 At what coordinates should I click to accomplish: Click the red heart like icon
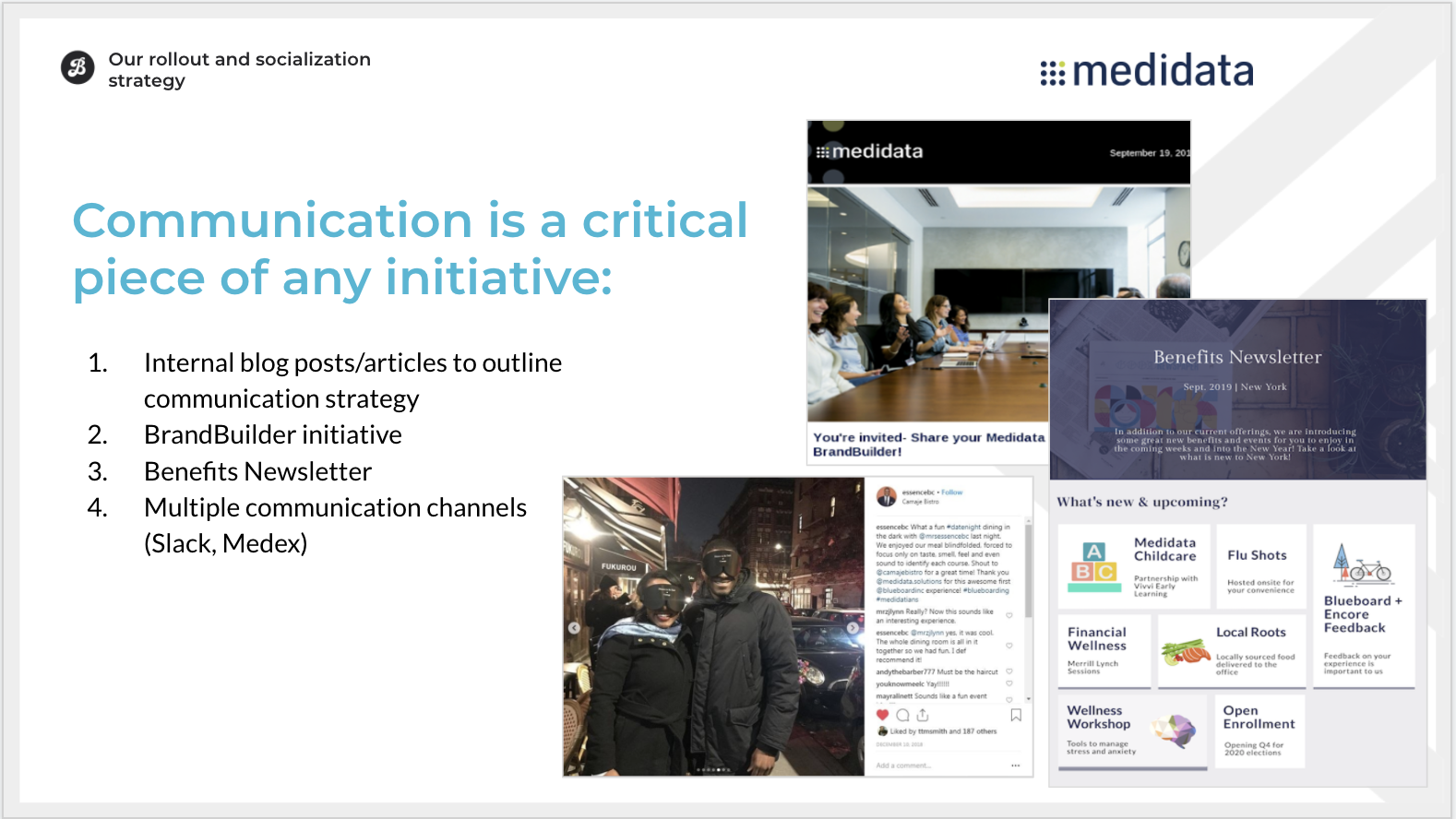882,715
